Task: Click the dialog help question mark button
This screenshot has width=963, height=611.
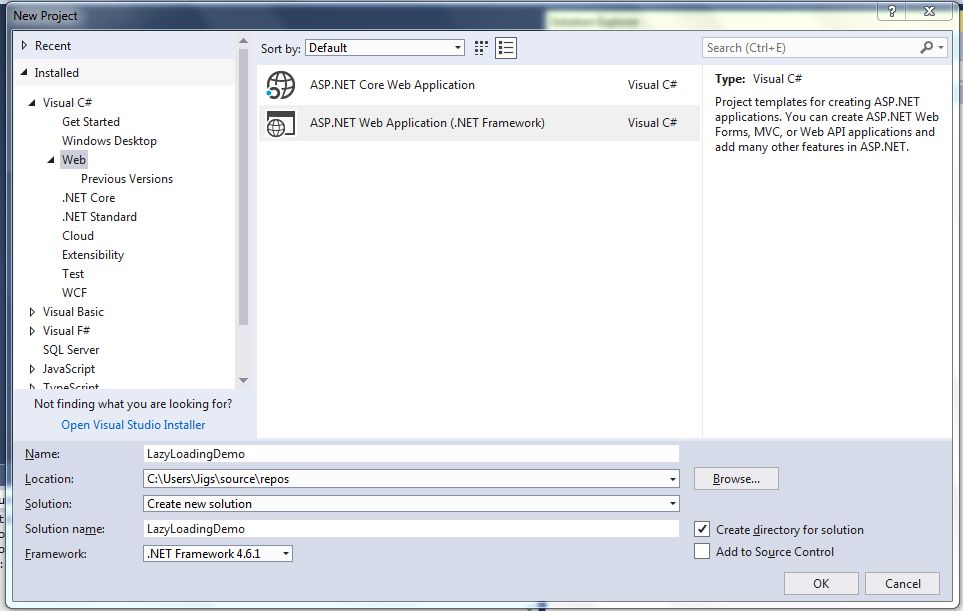Action: coord(892,11)
